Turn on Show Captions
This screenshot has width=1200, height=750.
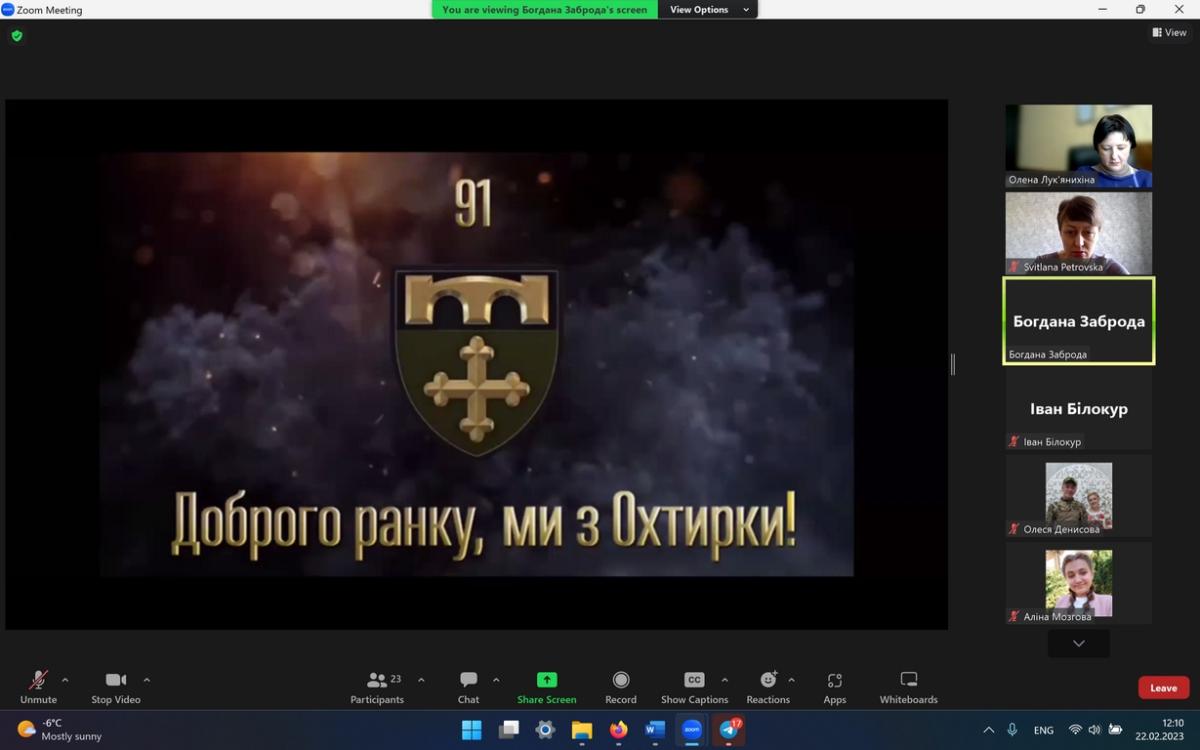coord(694,680)
